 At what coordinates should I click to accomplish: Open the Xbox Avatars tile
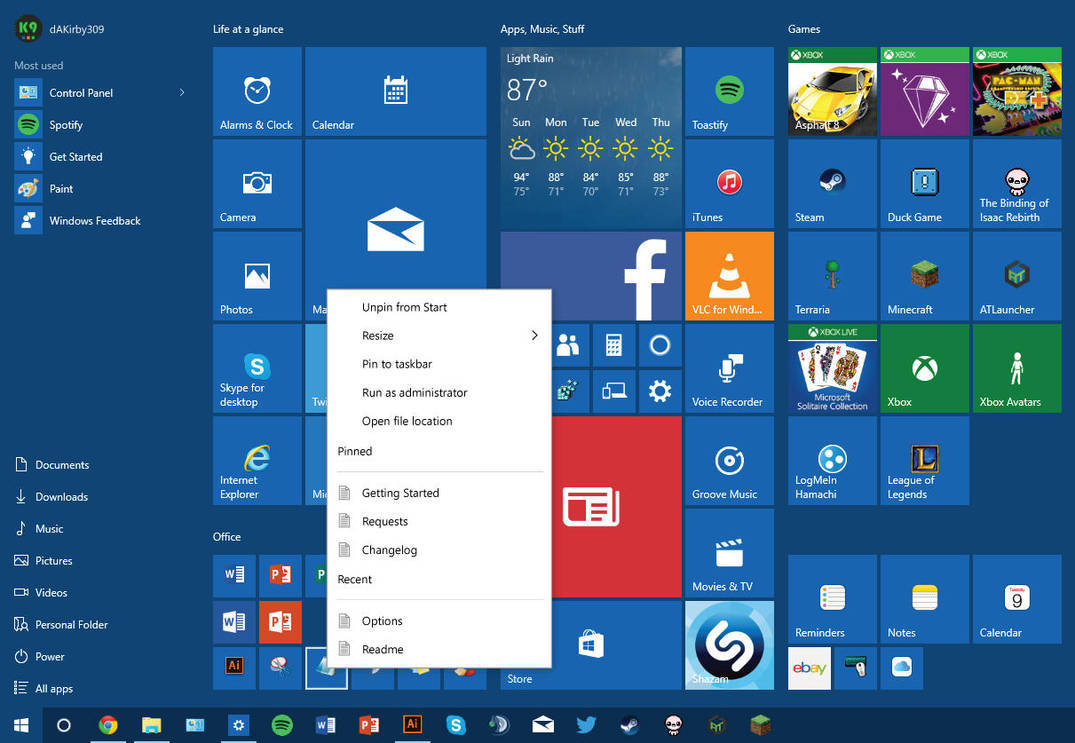tap(1017, 369)
